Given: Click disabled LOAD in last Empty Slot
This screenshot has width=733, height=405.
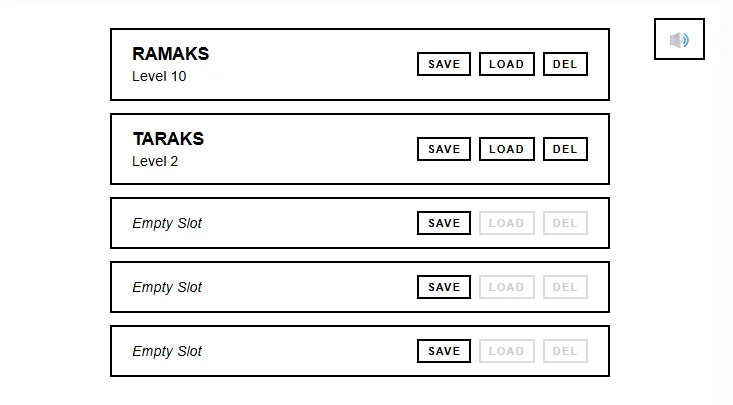Looking at the screenshot, I should 506,351.
